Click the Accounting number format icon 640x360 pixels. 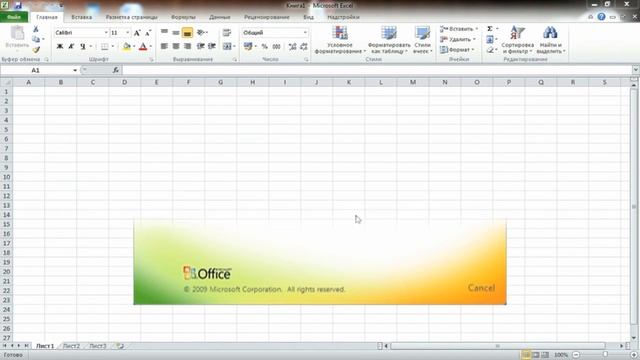(248, 47)
